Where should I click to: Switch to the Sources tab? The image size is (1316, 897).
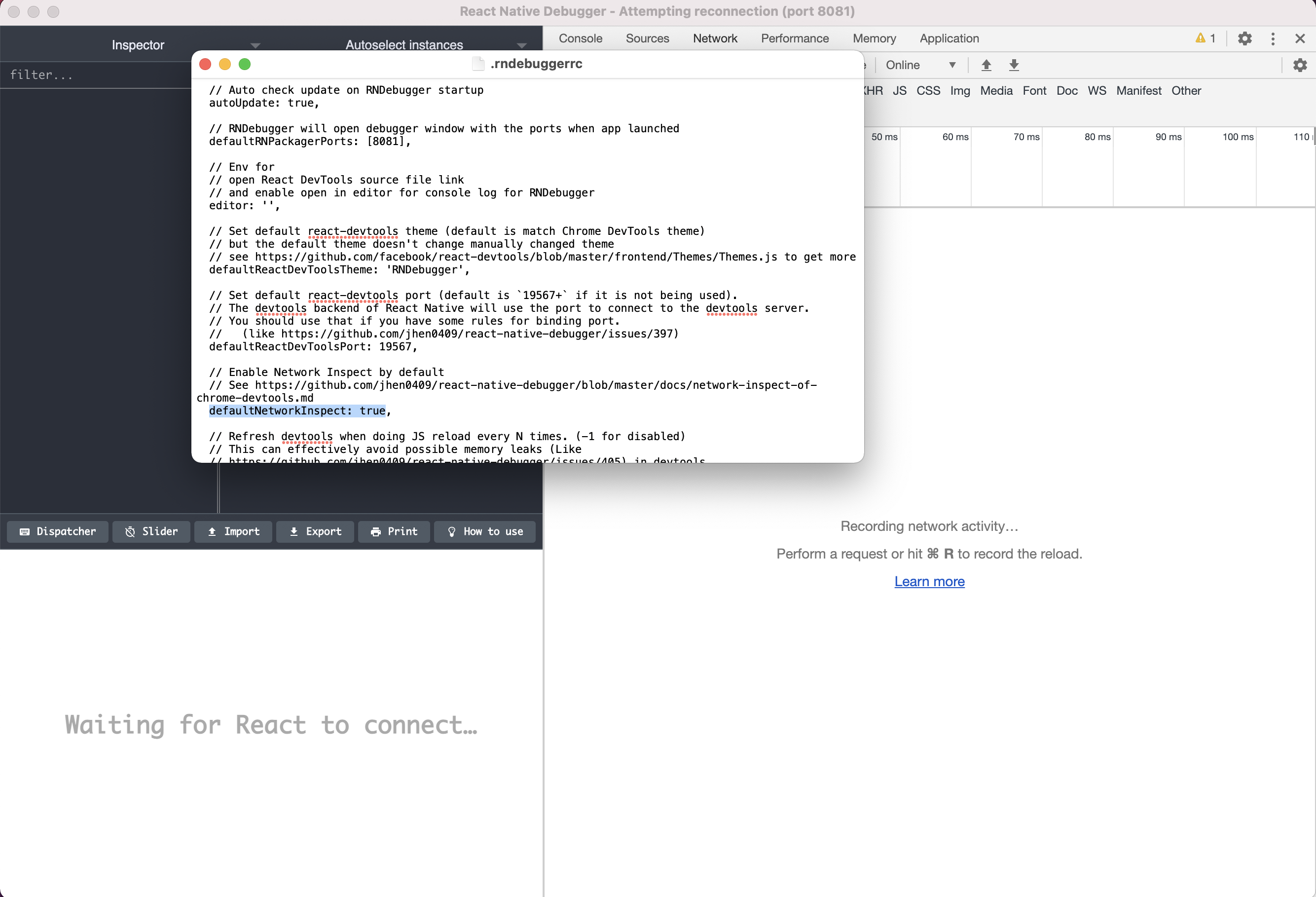pyautogui.click(x=647, y=38)
